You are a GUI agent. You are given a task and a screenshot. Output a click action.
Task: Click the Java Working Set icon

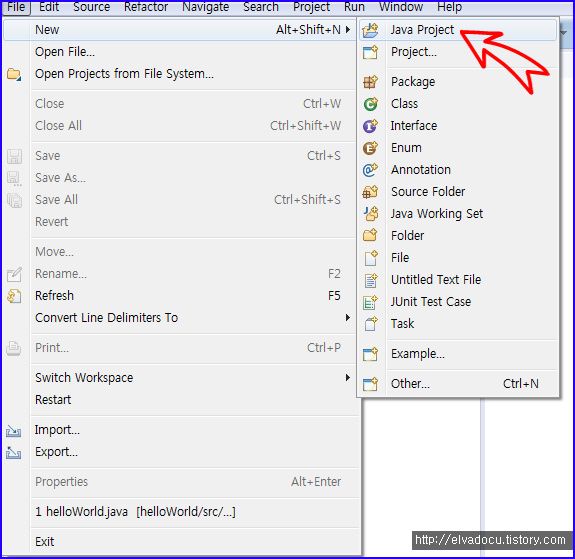[x=371, y=214]
